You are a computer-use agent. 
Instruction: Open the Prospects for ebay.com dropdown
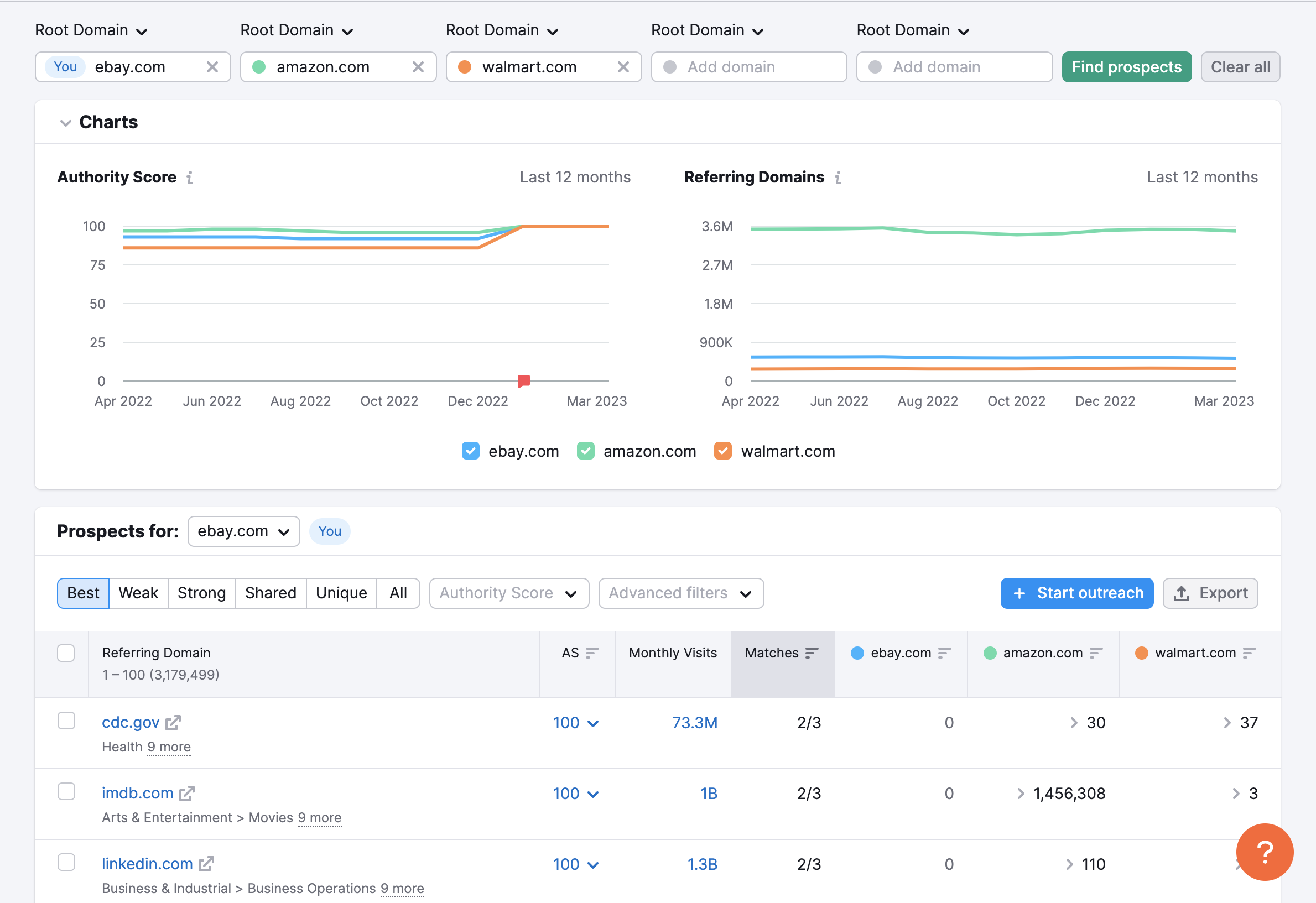(x=243, y=531)
